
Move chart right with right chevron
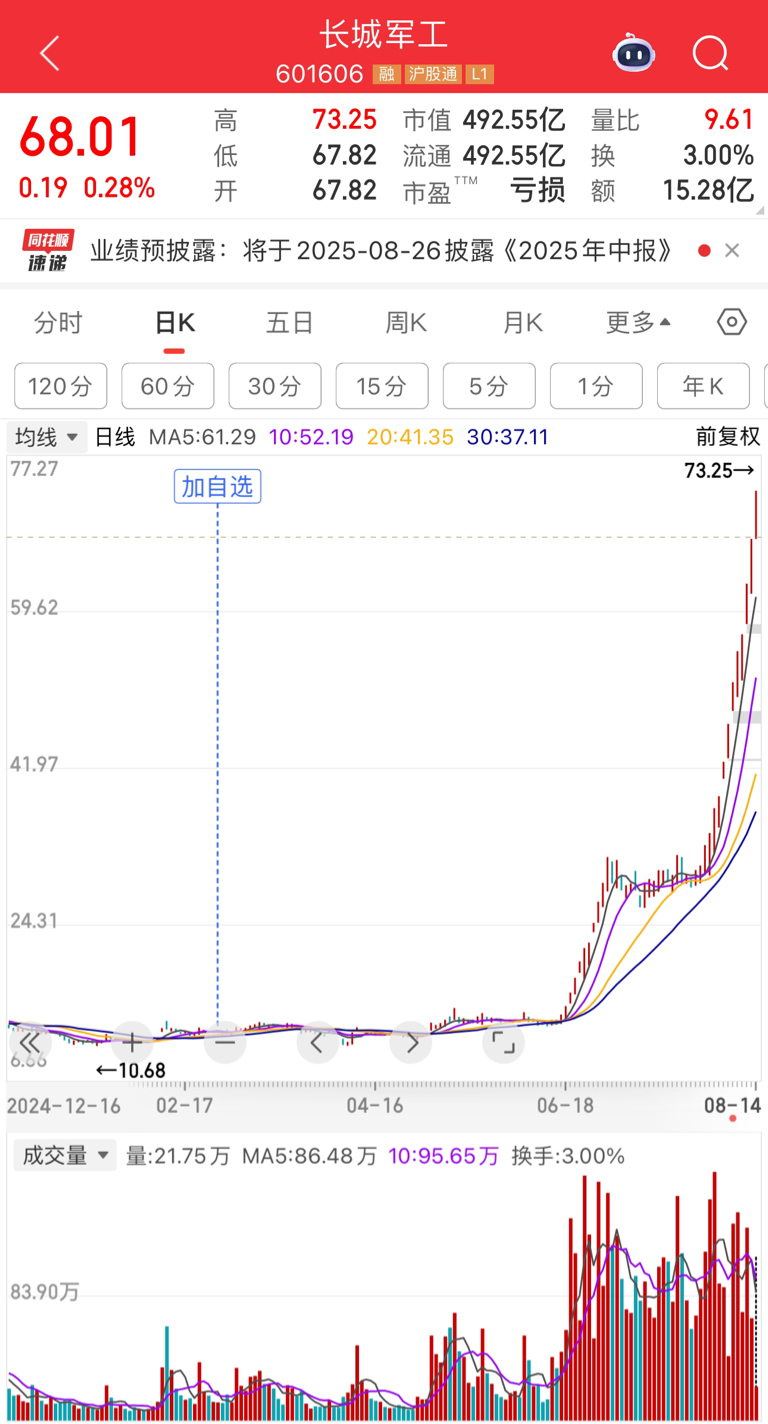coord(411,1043)
